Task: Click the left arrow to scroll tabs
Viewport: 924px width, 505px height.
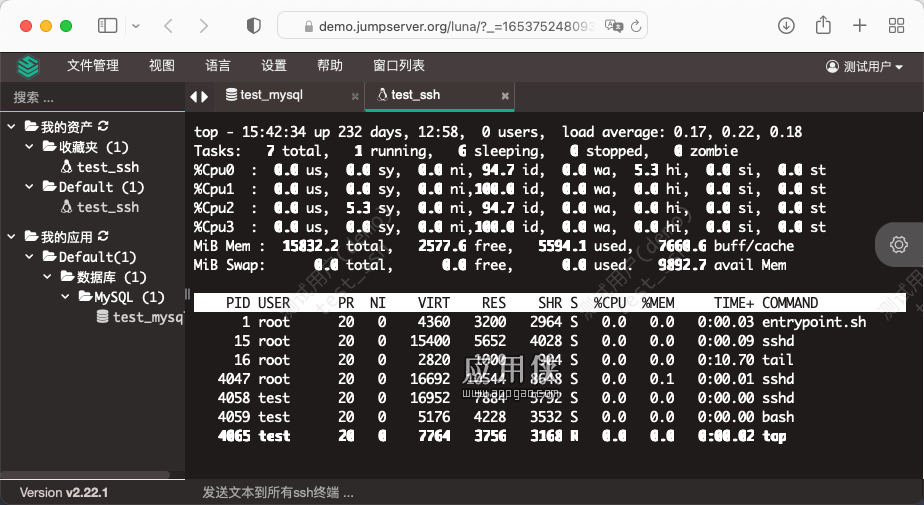Action: pyautogui.click(x=193, y=97)
